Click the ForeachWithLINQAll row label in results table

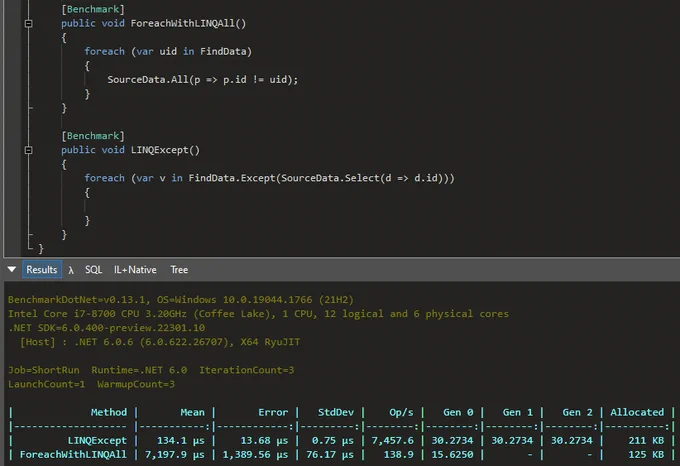pos(73,455)
